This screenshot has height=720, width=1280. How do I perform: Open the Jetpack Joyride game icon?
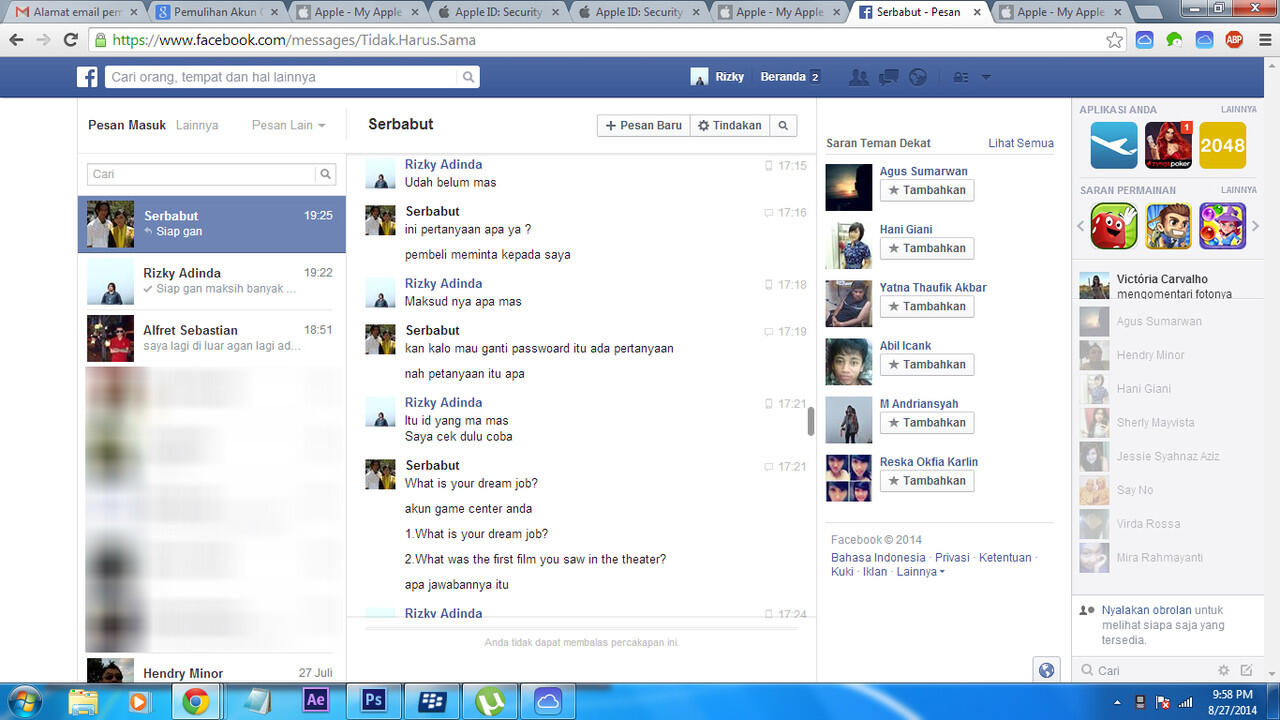(x=1169, y=226)
